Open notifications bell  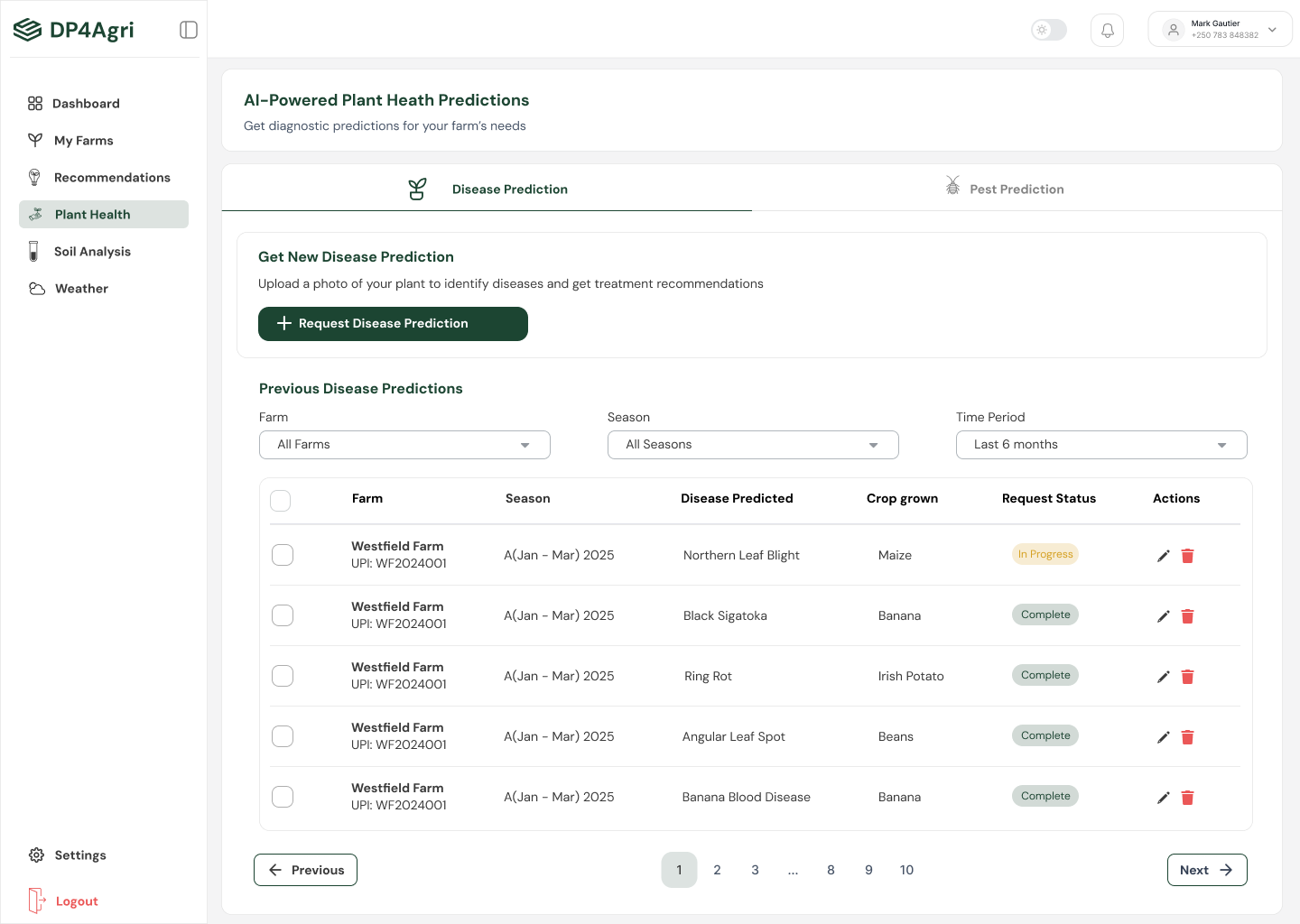pyautogui.click(x=1107, y=30)
